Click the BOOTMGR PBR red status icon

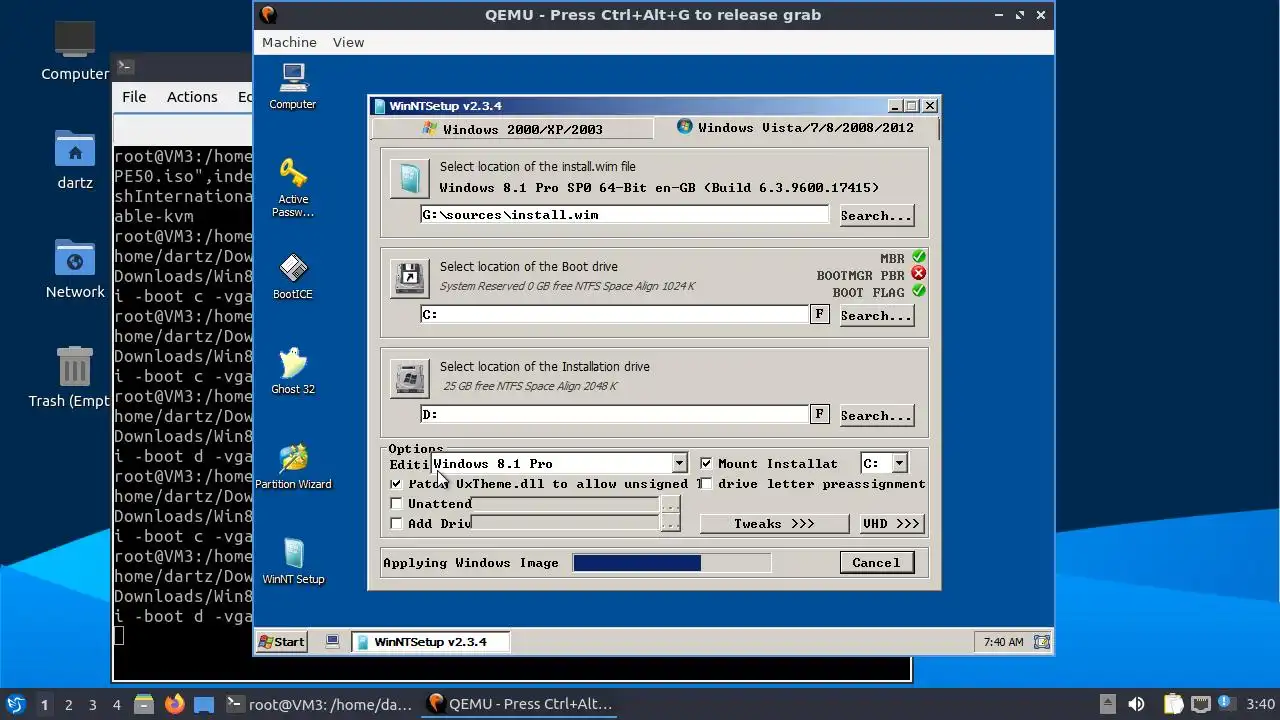[918, 274]
